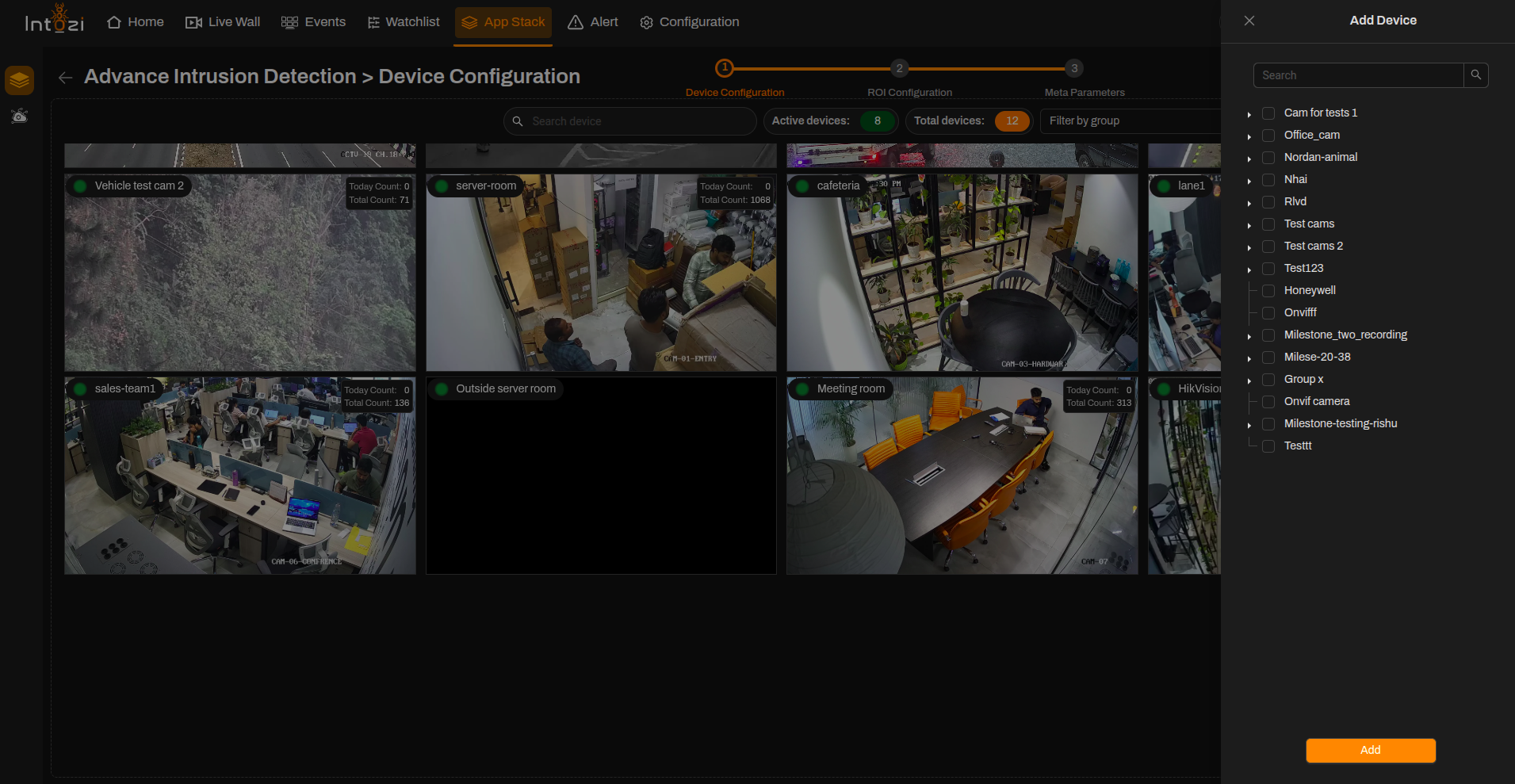
Task: Expand the Milestone_two_recording tree node
Action: tap(1249, 336)
